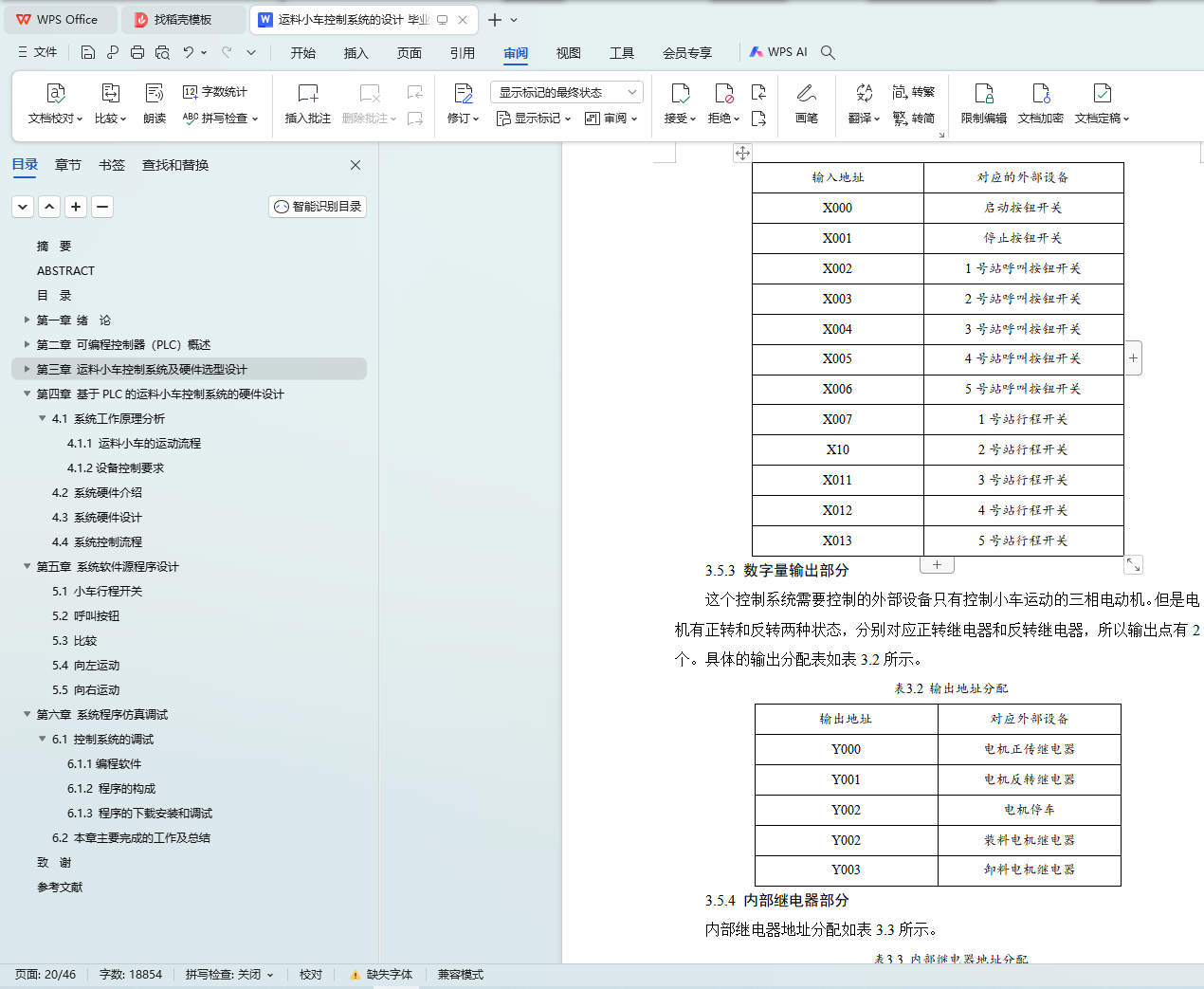Click the print icon in quick toolbar

point(137,52)
